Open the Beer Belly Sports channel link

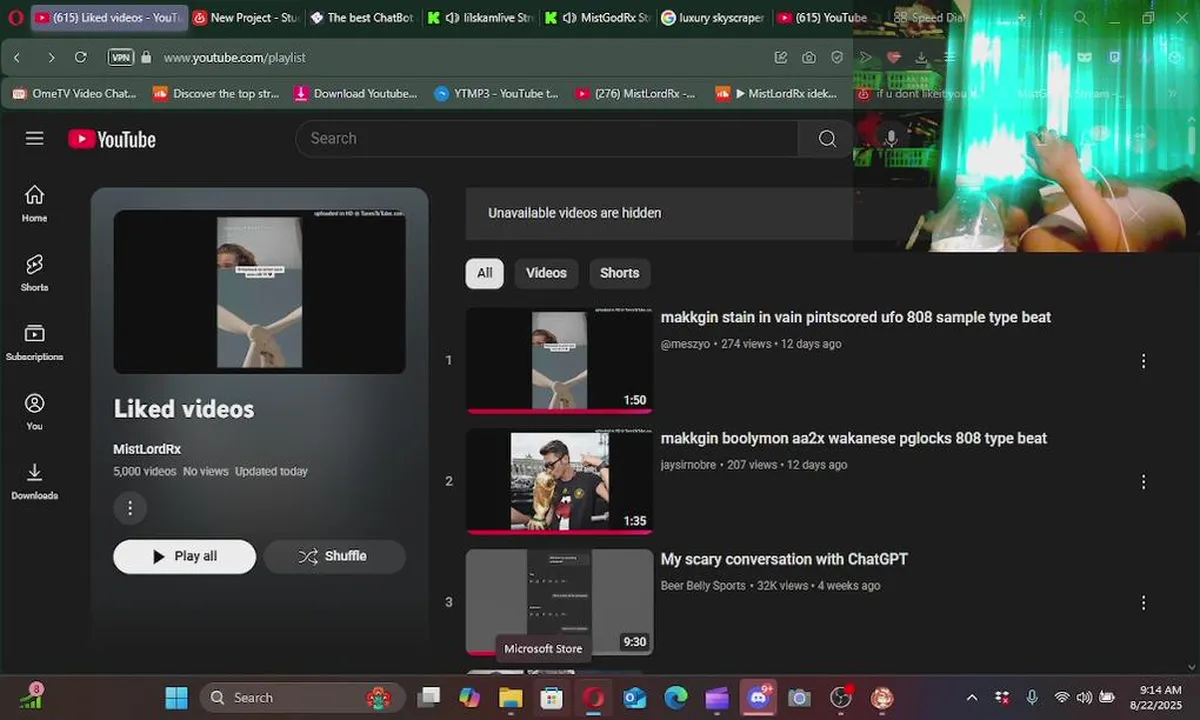(703, 586)
